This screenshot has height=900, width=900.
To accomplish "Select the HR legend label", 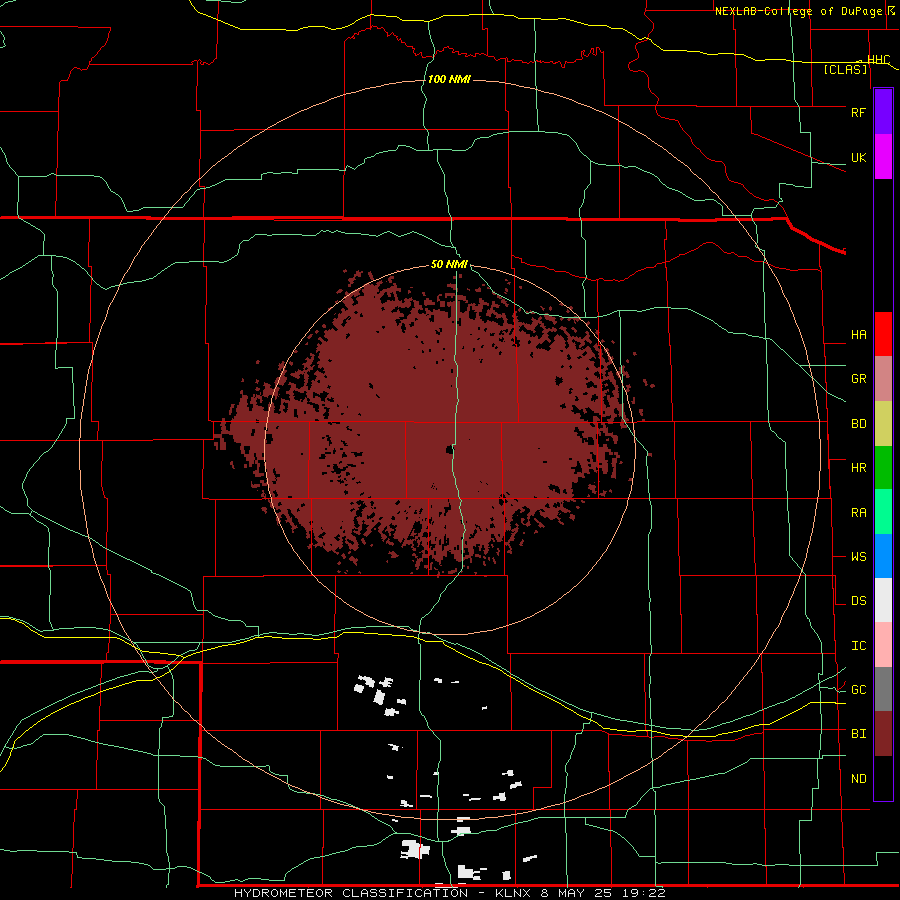I will (x=858, y=468).
